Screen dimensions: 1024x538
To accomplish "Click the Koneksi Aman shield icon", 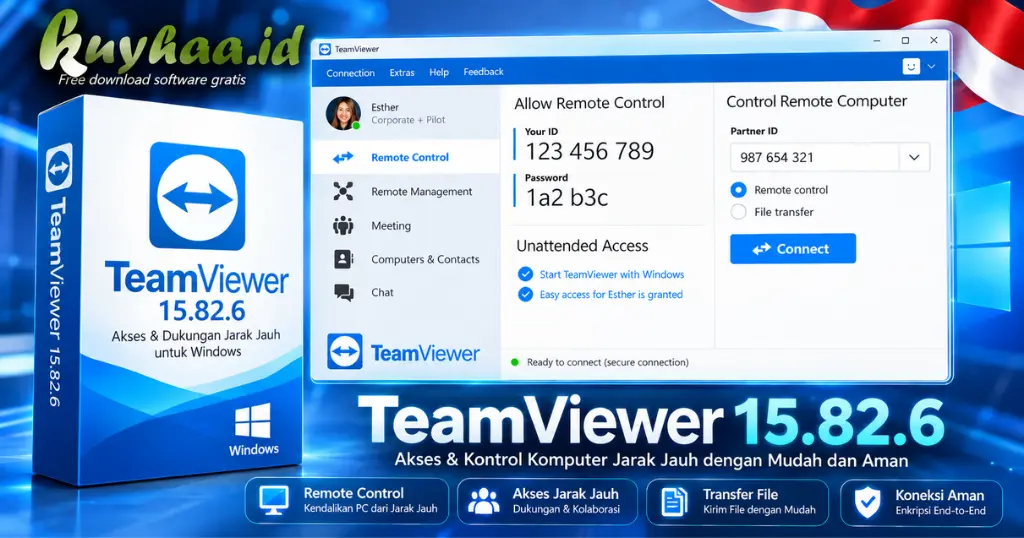I will (x=867, y=501).
